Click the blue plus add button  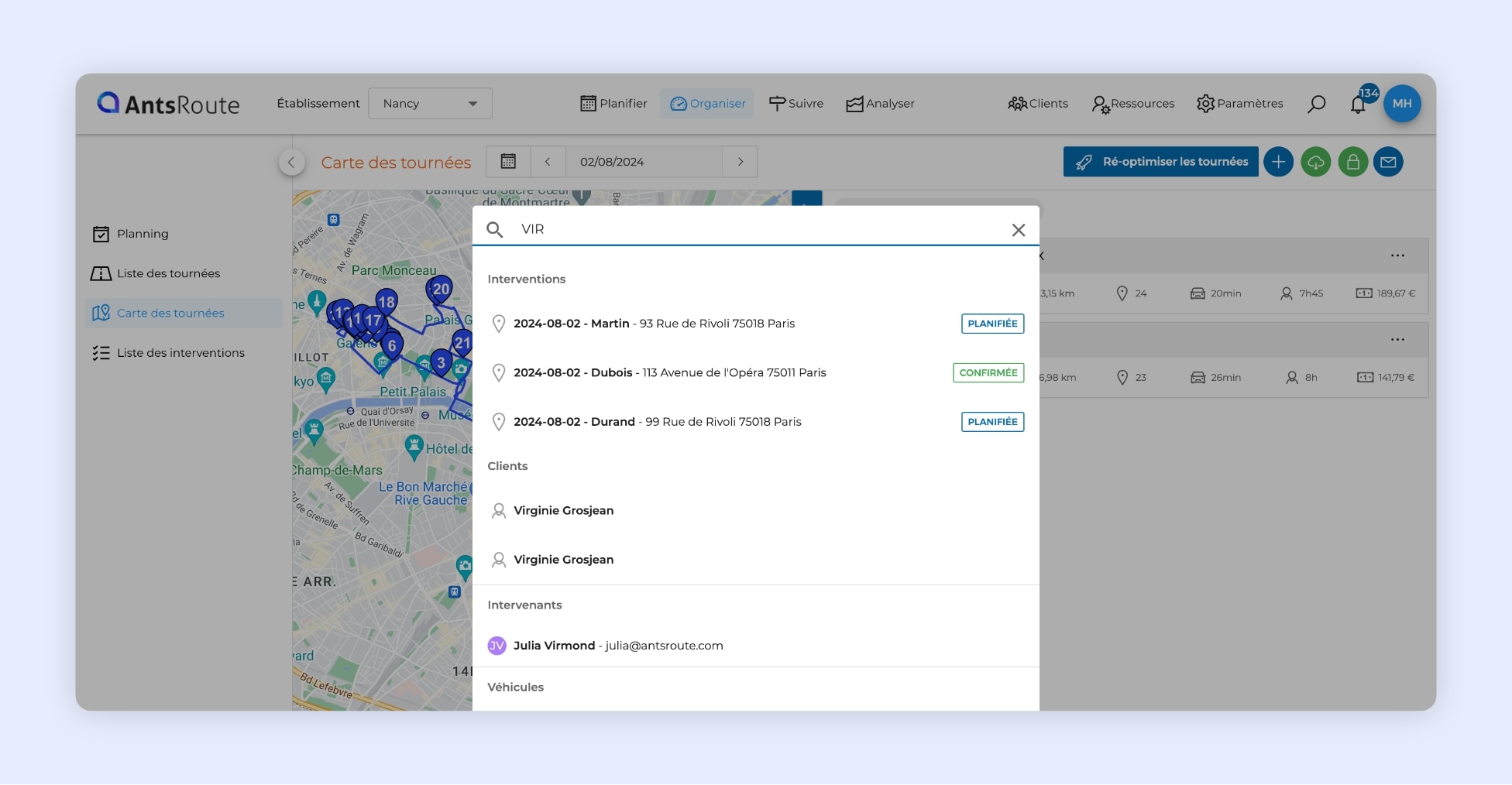click(1278, 162)
